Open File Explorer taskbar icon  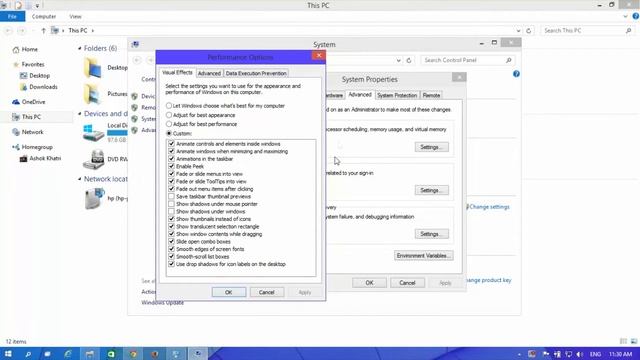(89, 354)
